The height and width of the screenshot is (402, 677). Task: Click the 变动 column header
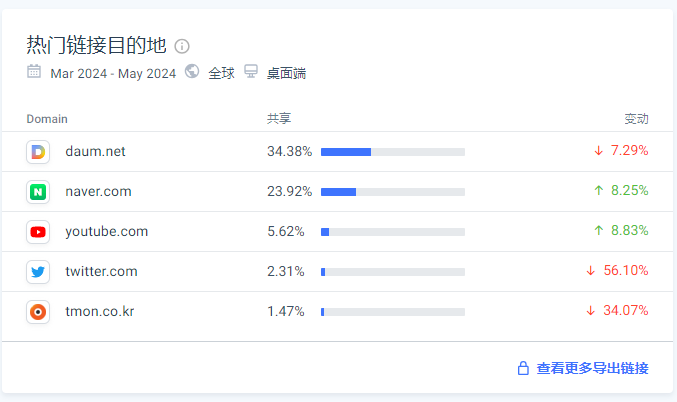636,119
